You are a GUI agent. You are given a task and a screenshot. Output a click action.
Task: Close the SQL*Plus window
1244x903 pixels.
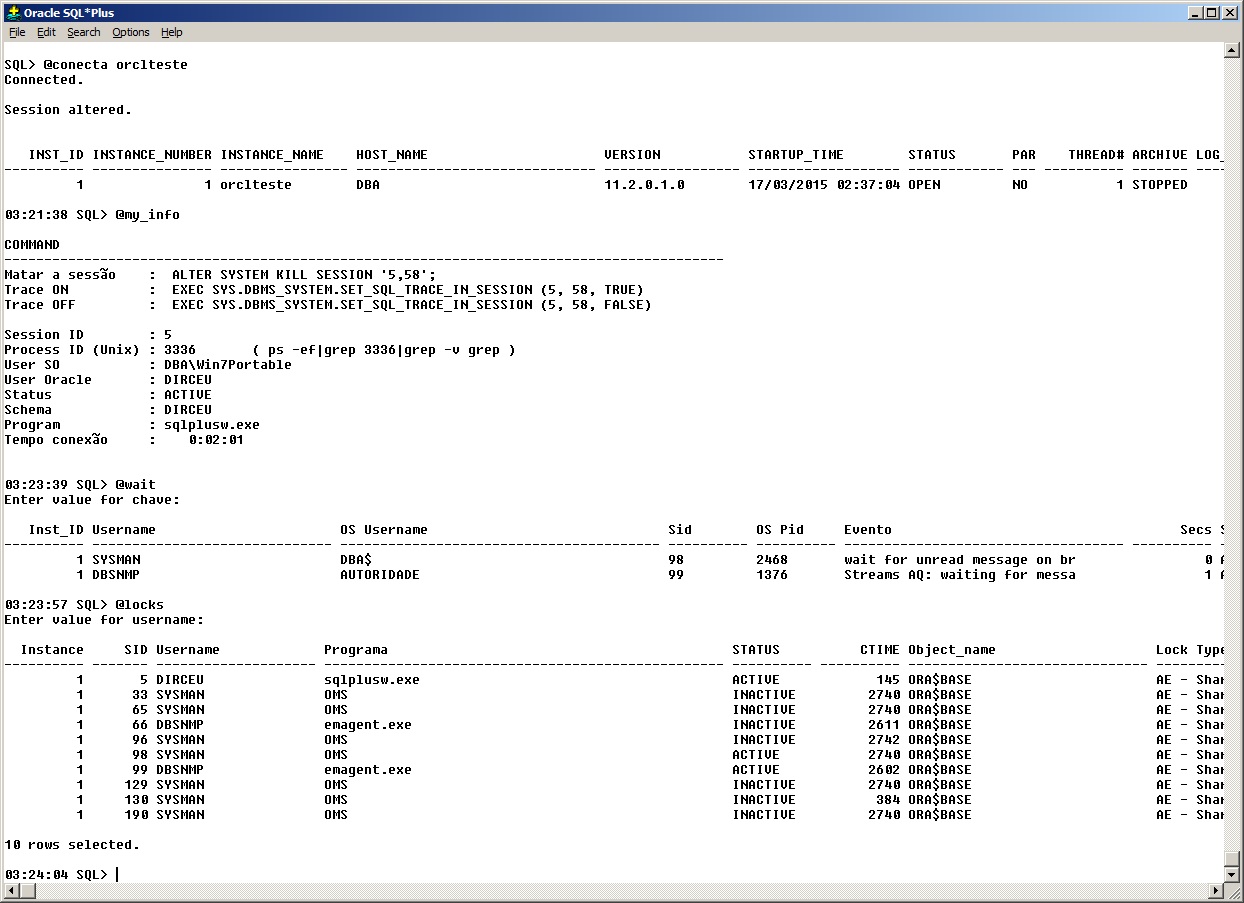1229,13
